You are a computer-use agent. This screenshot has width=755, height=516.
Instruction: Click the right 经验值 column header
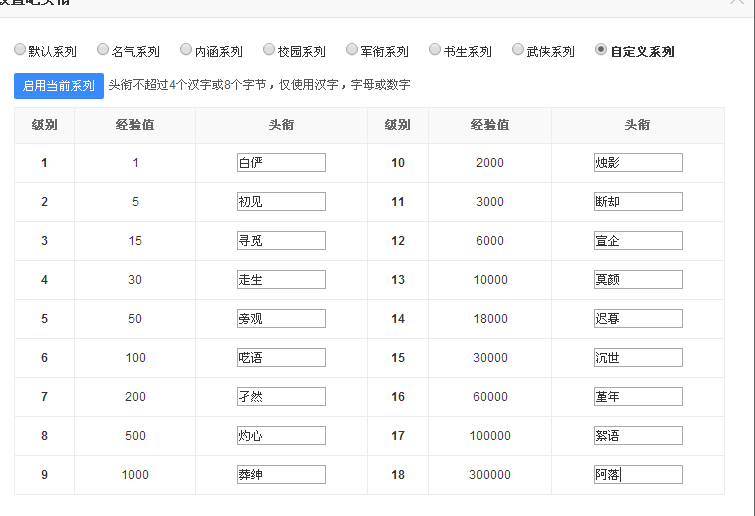[490, 125]
